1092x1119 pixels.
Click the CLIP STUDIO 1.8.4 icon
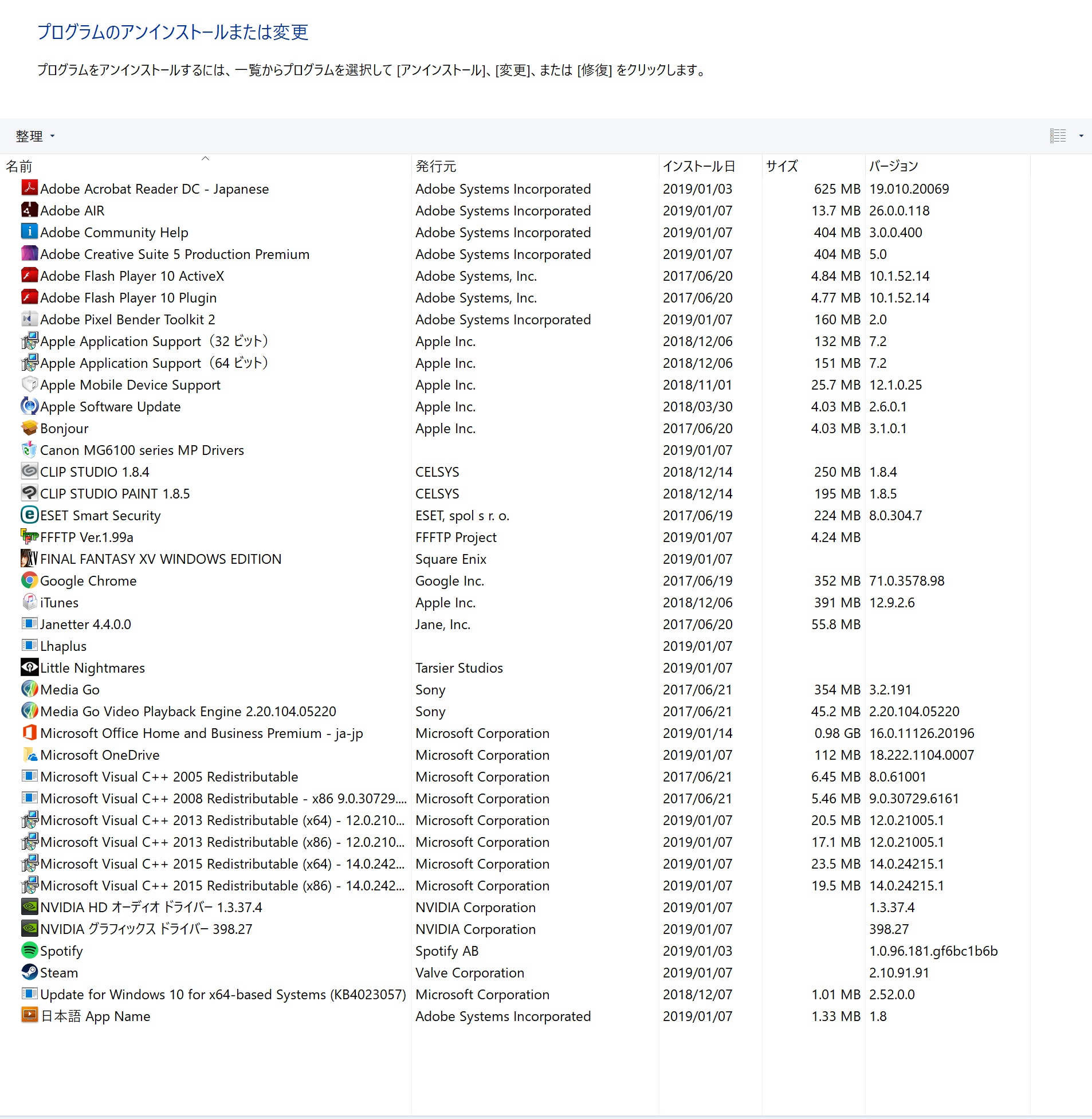(29, 472)
